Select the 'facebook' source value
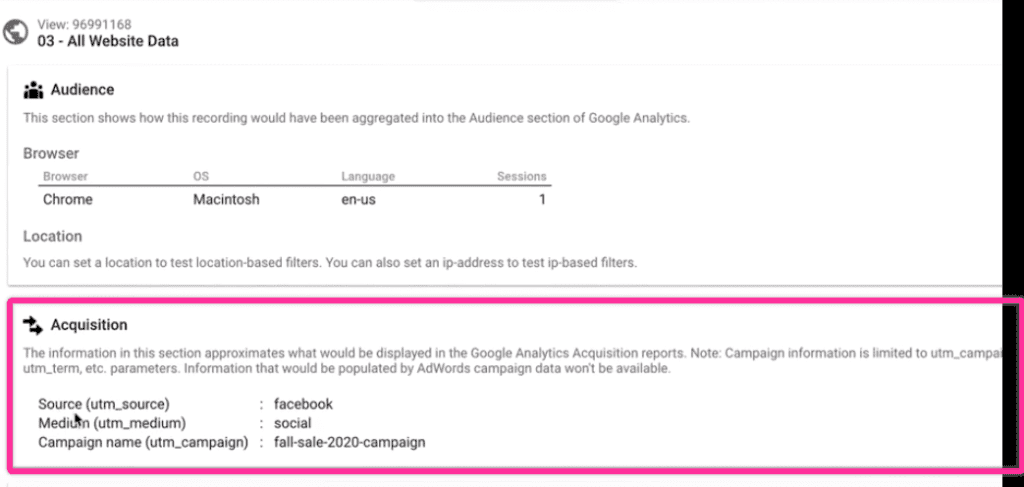The width and height of the screenshot is (1024, 487). point(303,404)
